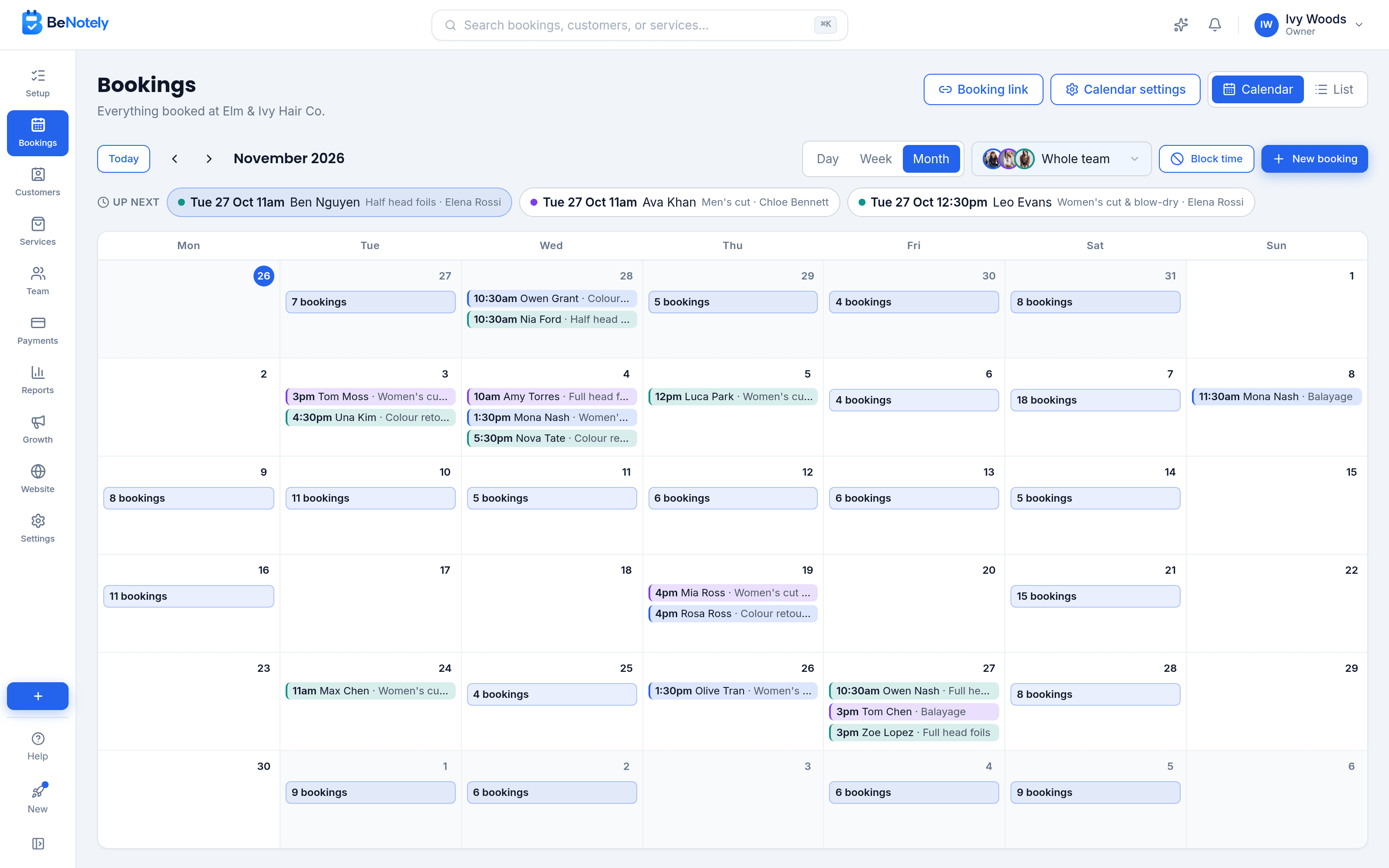Image resolution: width=1389 pixels, height=868 pixels.
Task: Click the Today button
Action: 123,158
